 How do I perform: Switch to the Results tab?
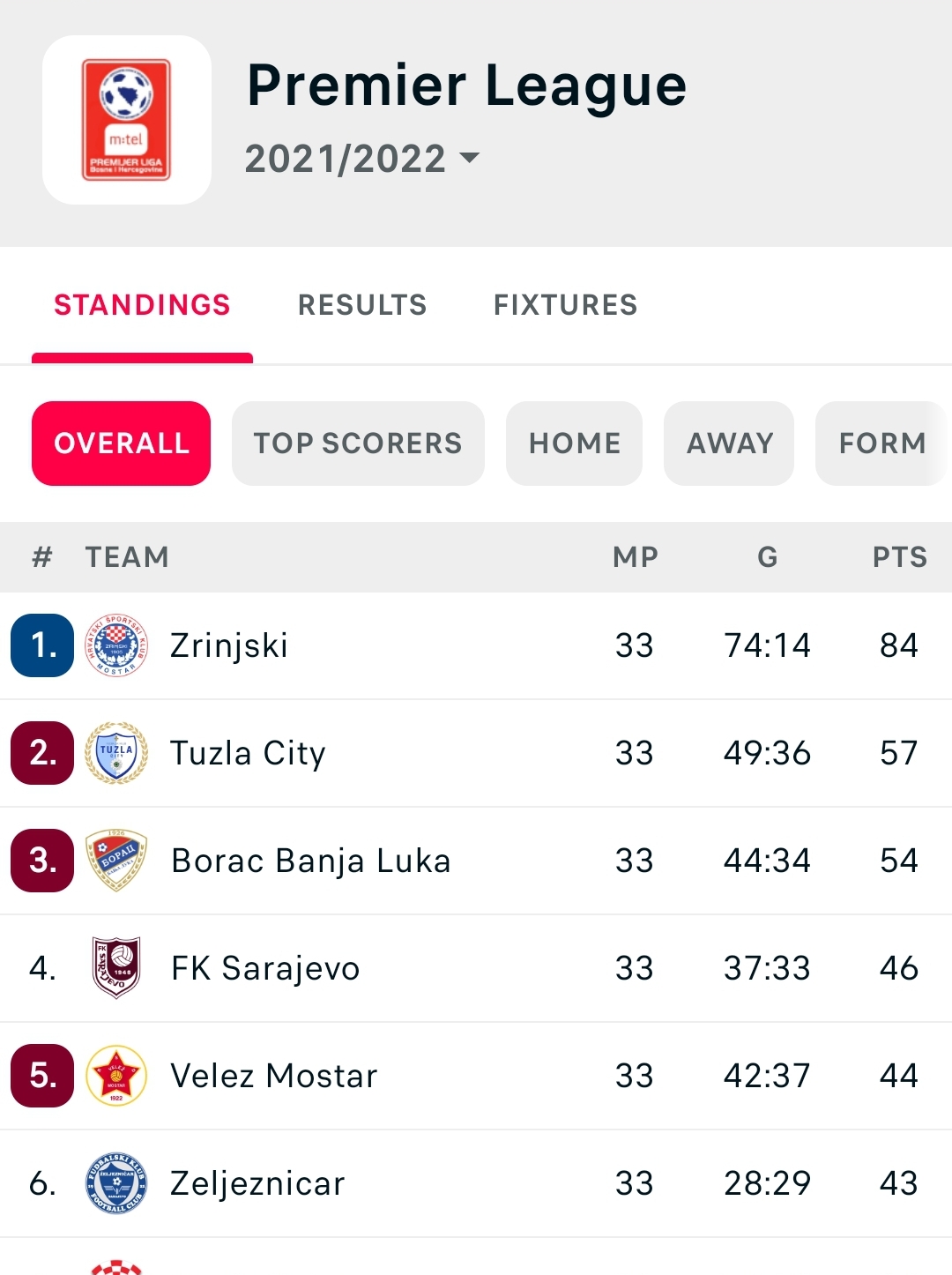(x=362, y=305)
